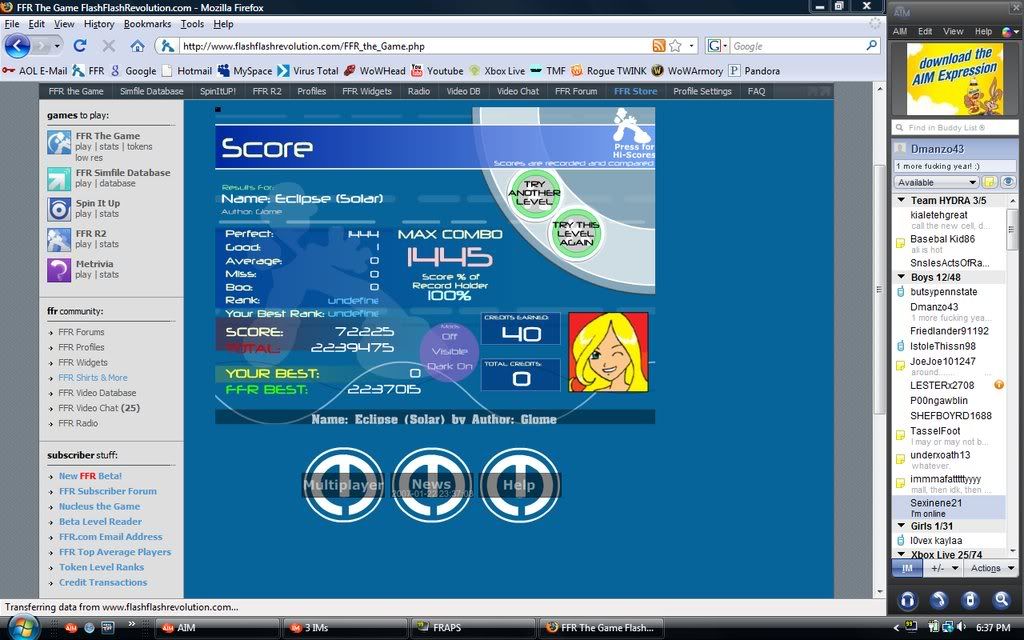
Task: Click the AIM magnifier search icon at bottom
Action: (1001, 600)
